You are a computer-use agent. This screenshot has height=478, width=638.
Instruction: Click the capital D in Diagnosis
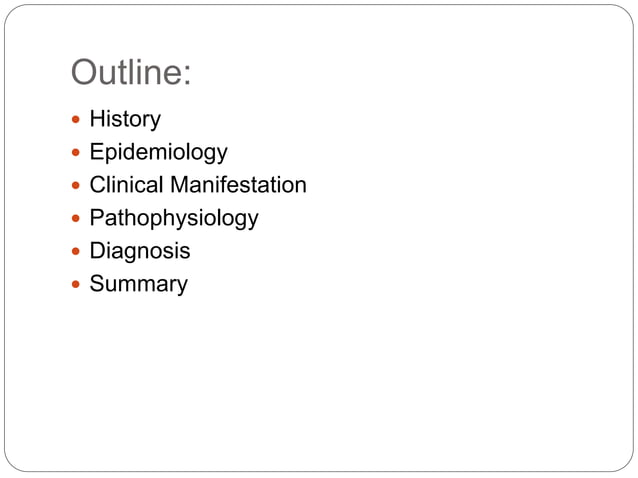[98, 250]
